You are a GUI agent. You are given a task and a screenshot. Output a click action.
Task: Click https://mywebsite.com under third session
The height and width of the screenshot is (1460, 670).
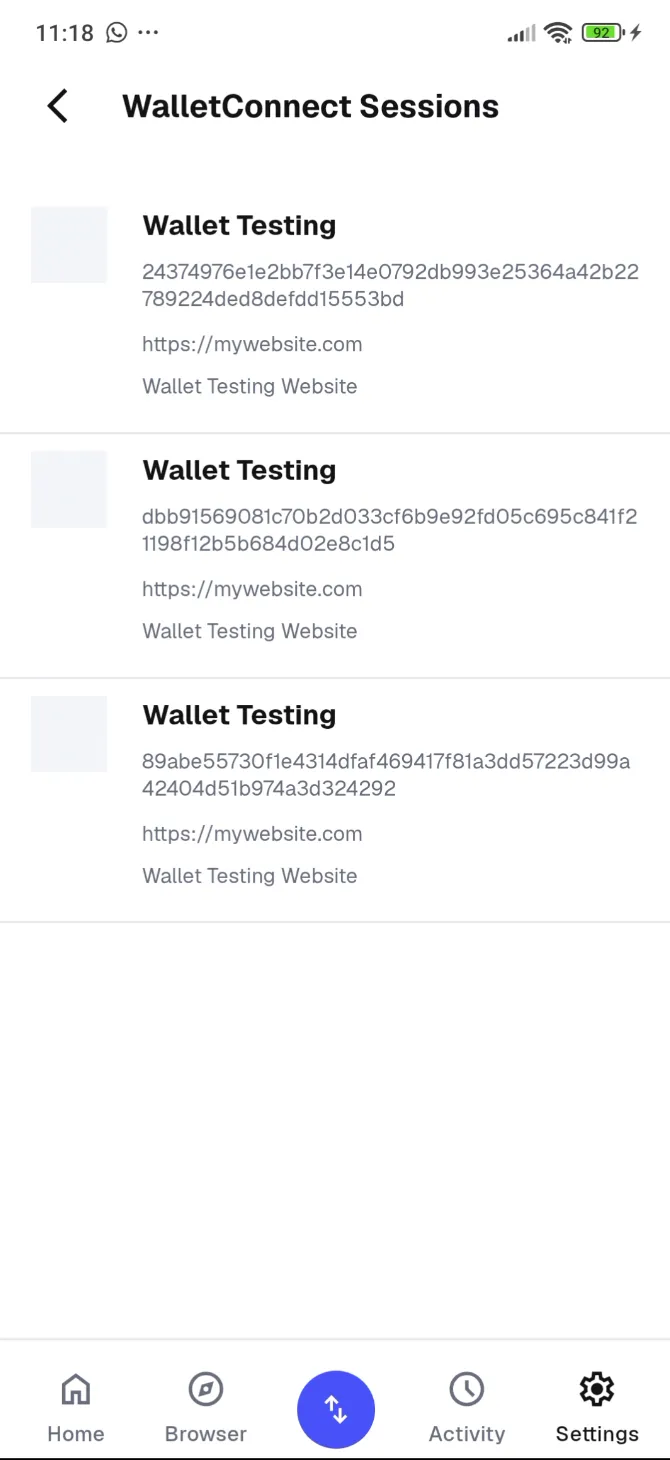click(x=252, y=833)
